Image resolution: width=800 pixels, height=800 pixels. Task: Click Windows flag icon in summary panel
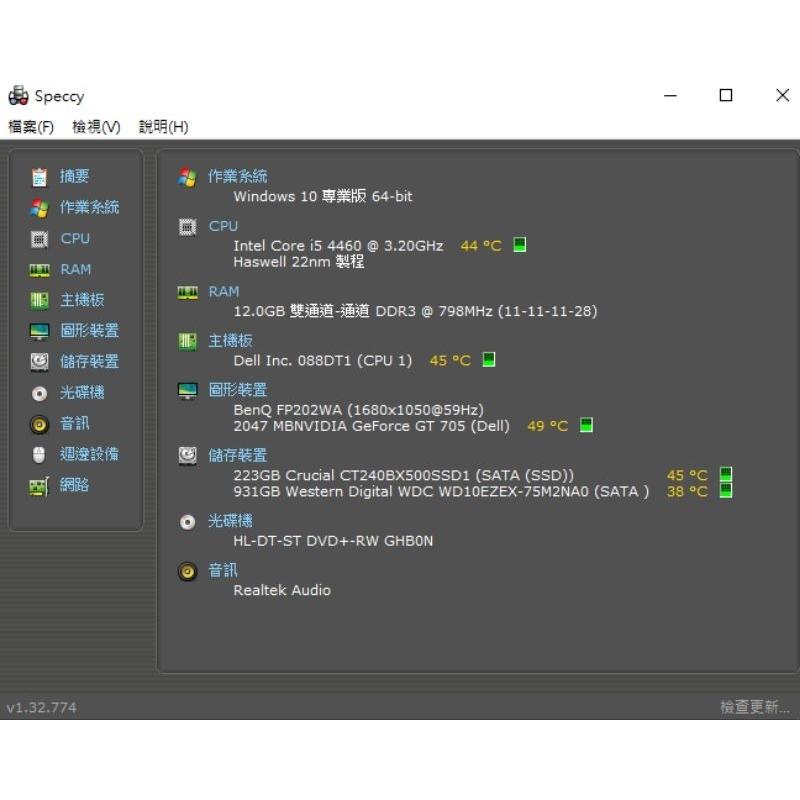click(x=187, y=178)
